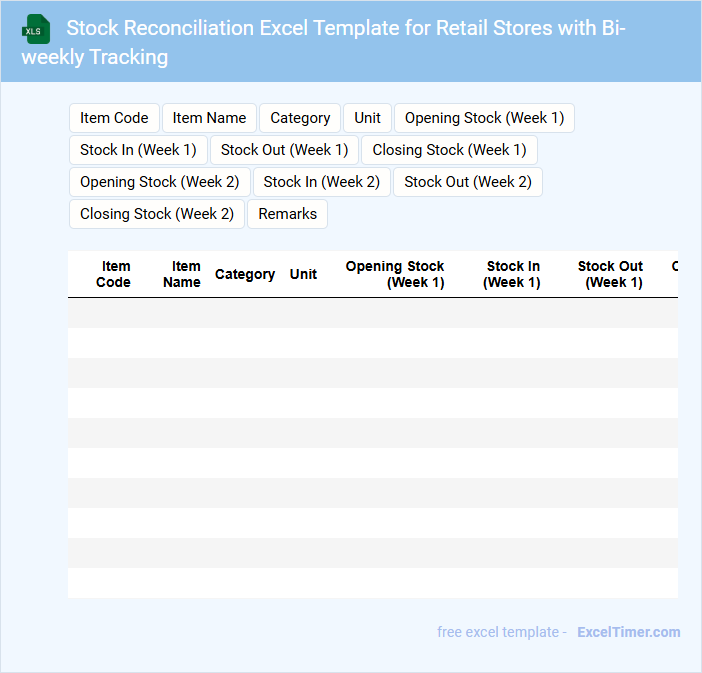Click the green XLS file icon
702x673 pixels.
tap(36, 30)
